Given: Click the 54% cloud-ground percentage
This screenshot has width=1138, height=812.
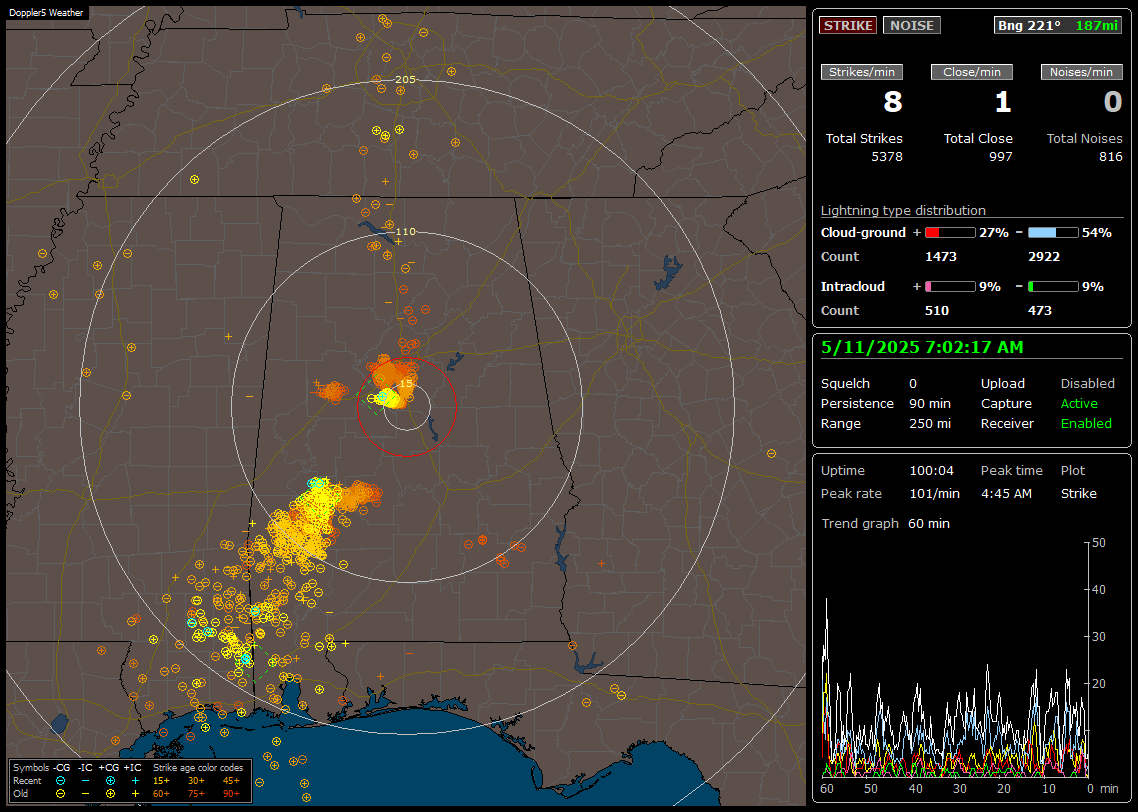Looking at the screenshot, I should [1097, 233].
